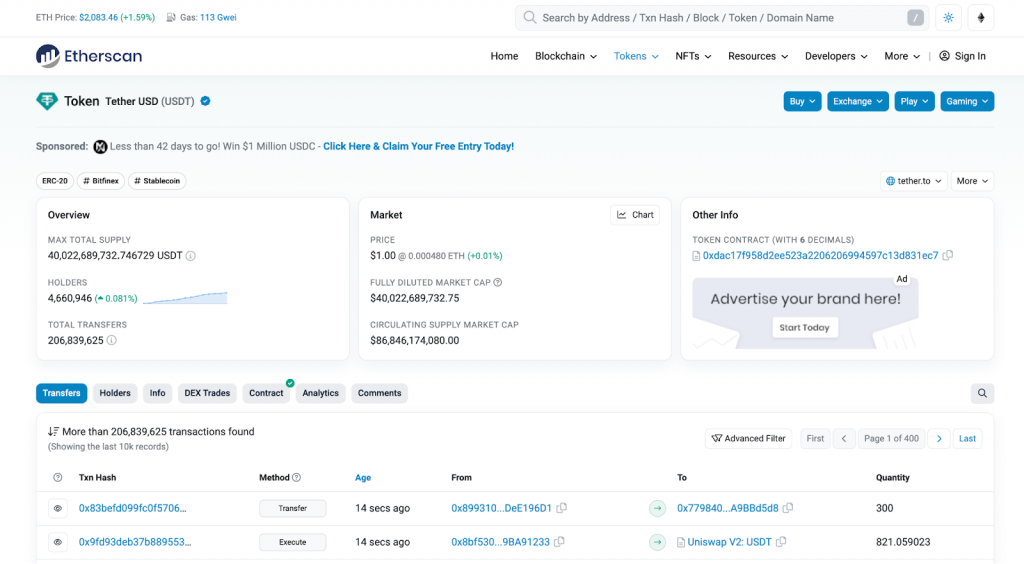The height and width of the screenshot is (564, 1024).
Task: Click the # Bitfinex tag
Action: 101,181
